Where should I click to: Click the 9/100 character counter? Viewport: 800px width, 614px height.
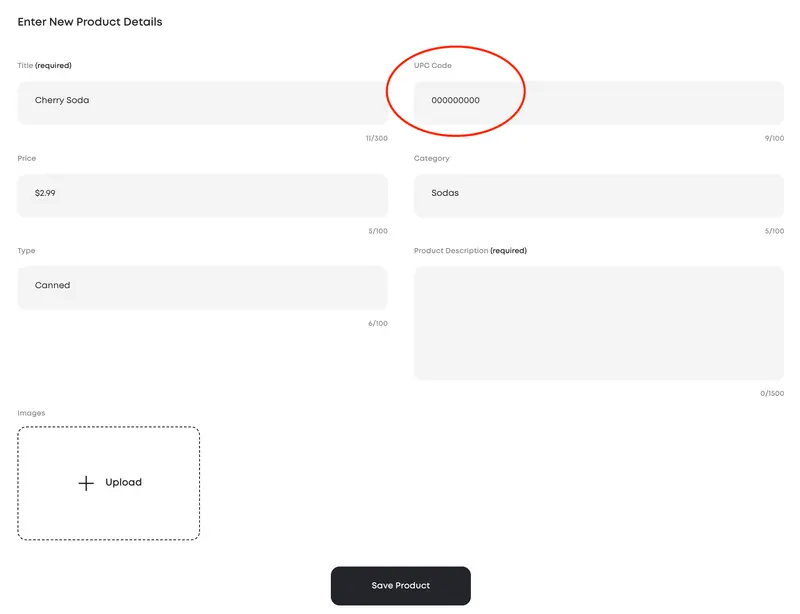pos(774,138)
